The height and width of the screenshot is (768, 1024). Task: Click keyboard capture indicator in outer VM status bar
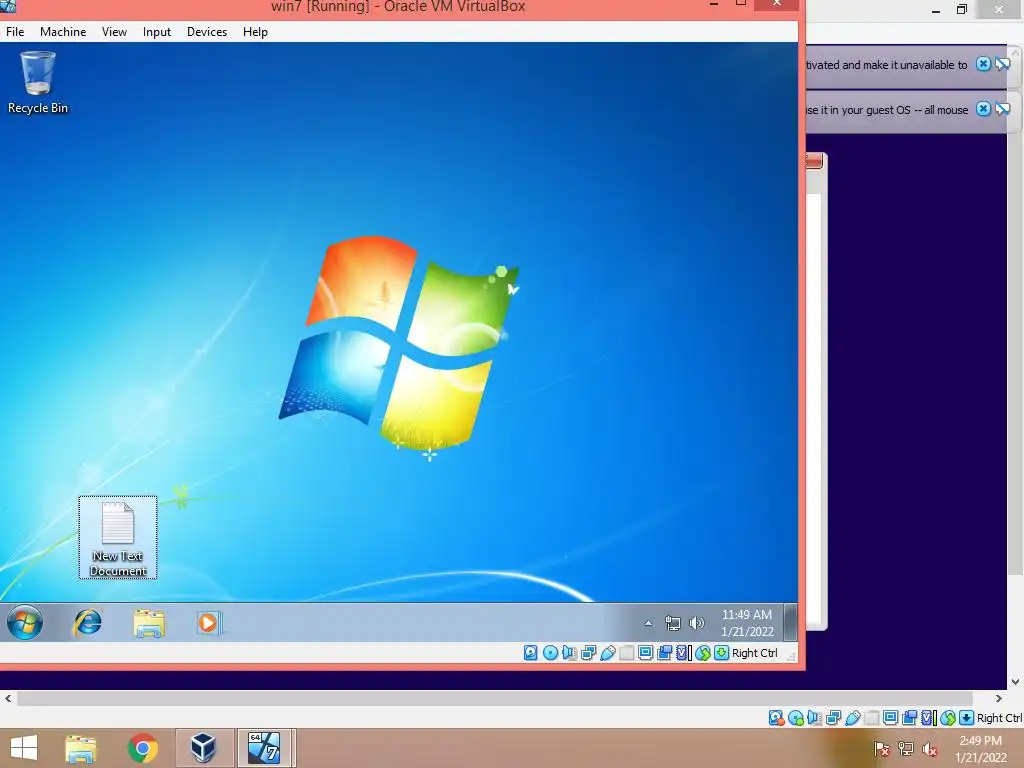click(967, 718)
